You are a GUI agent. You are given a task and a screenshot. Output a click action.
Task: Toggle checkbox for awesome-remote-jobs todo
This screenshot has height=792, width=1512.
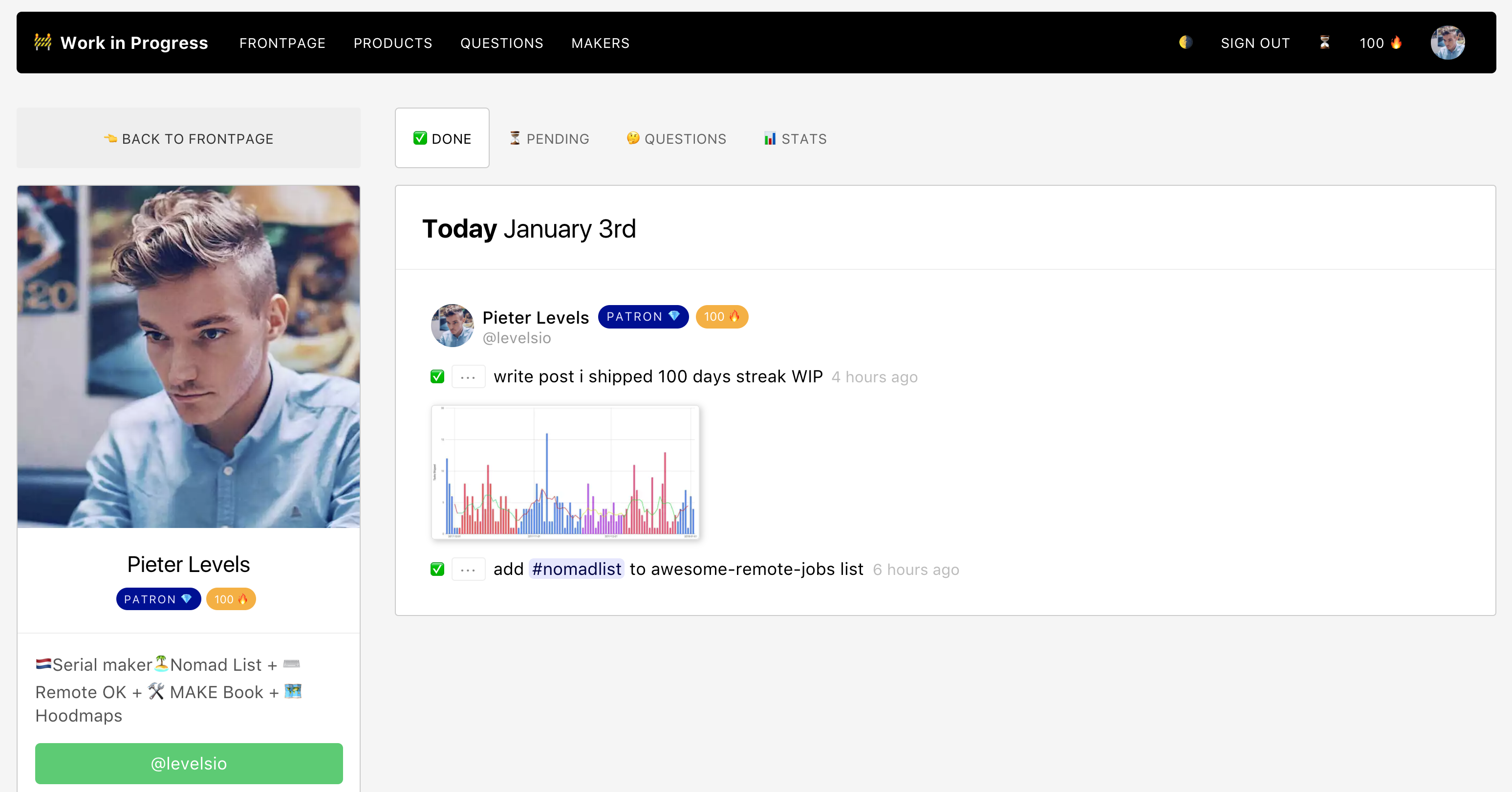(437, 570)
